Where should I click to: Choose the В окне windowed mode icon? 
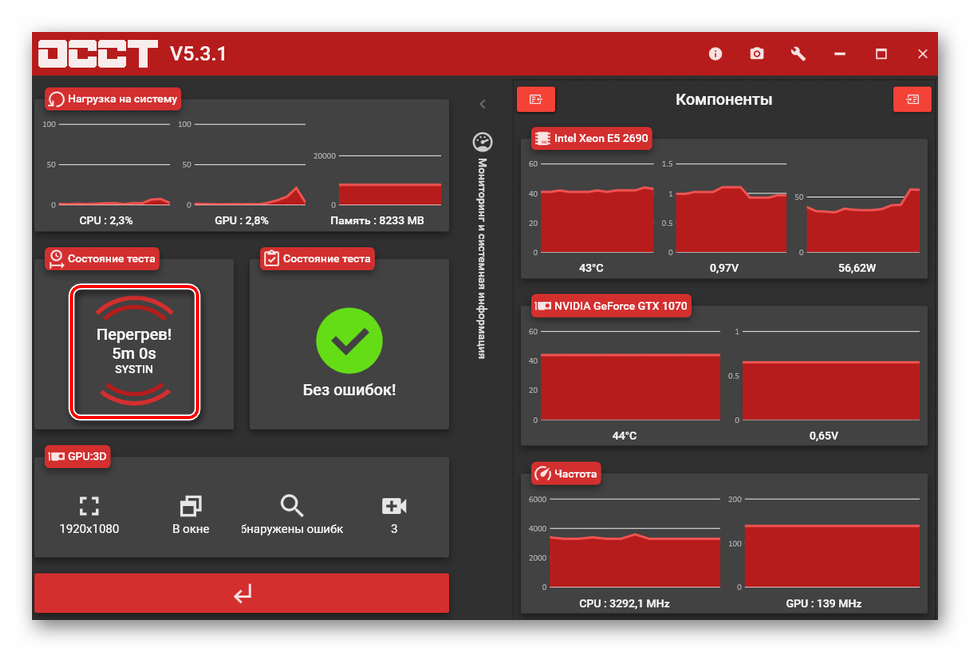191,506
